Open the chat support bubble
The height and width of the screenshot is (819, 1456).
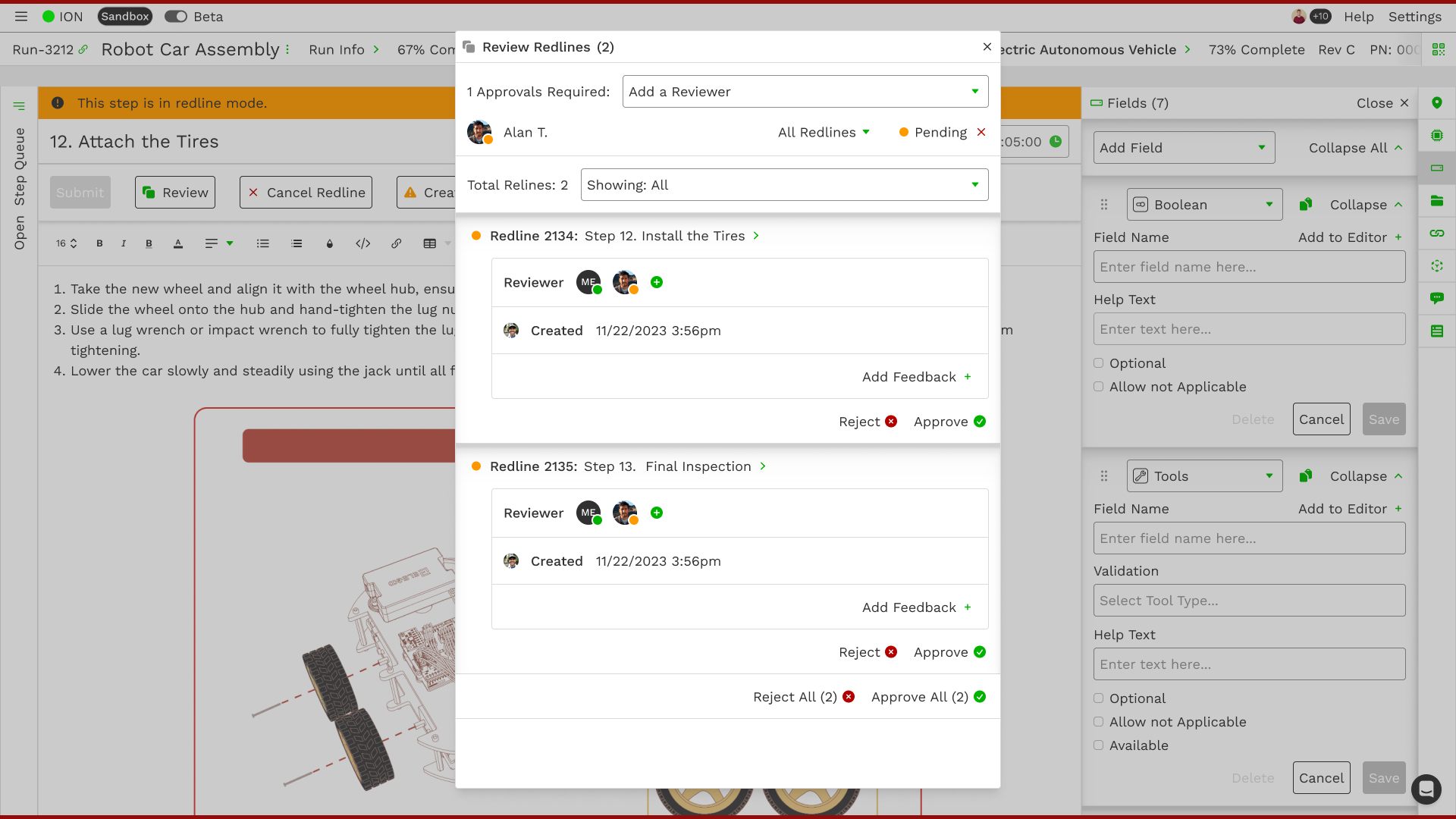pos(1426,789)
